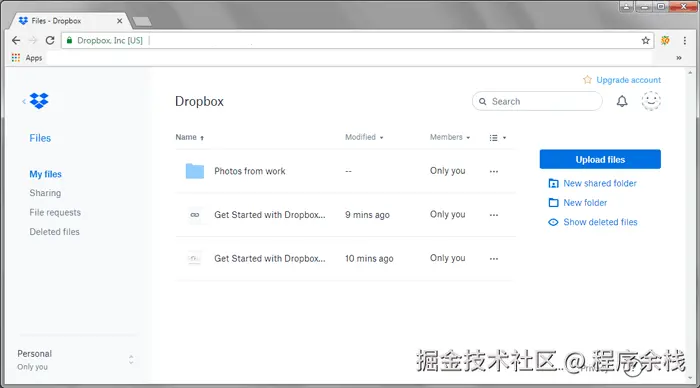The image size is (700, 388).
Task: Open a new browser tab
Action: pos(142,21)
